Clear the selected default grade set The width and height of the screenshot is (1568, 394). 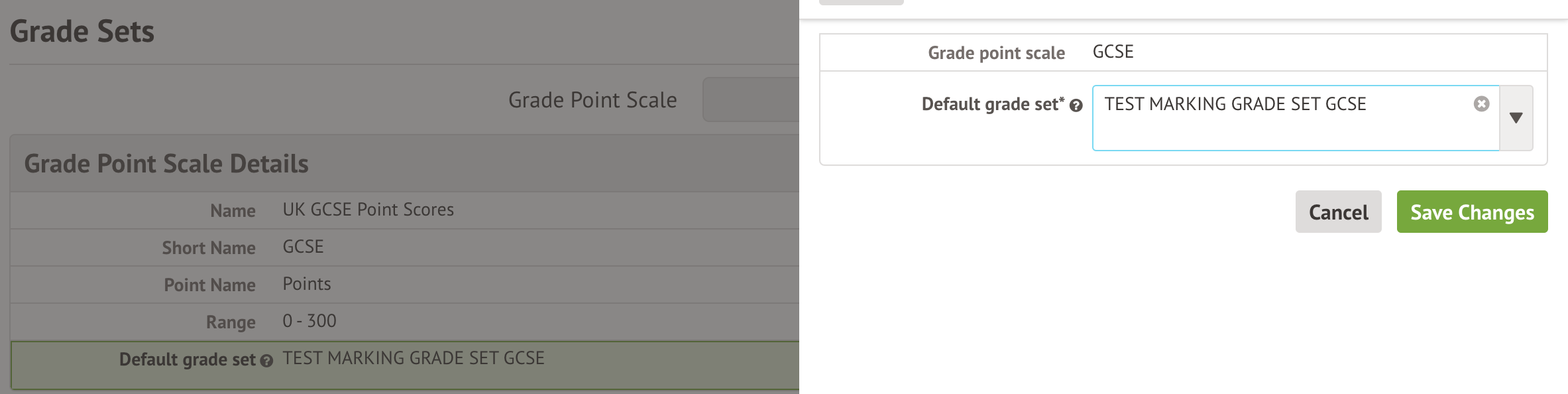click(1481, 103)
